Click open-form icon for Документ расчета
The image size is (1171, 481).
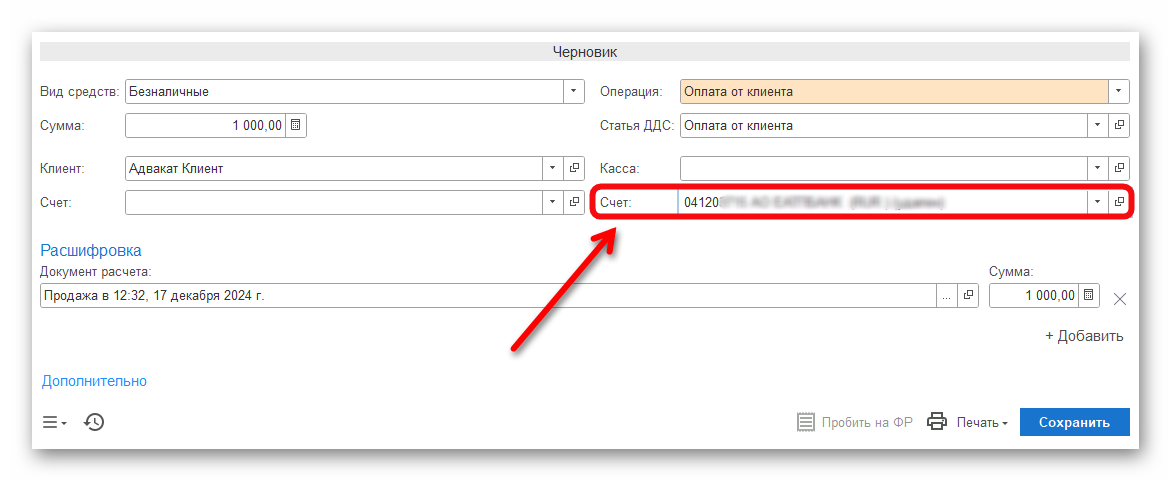pos(968,296)
